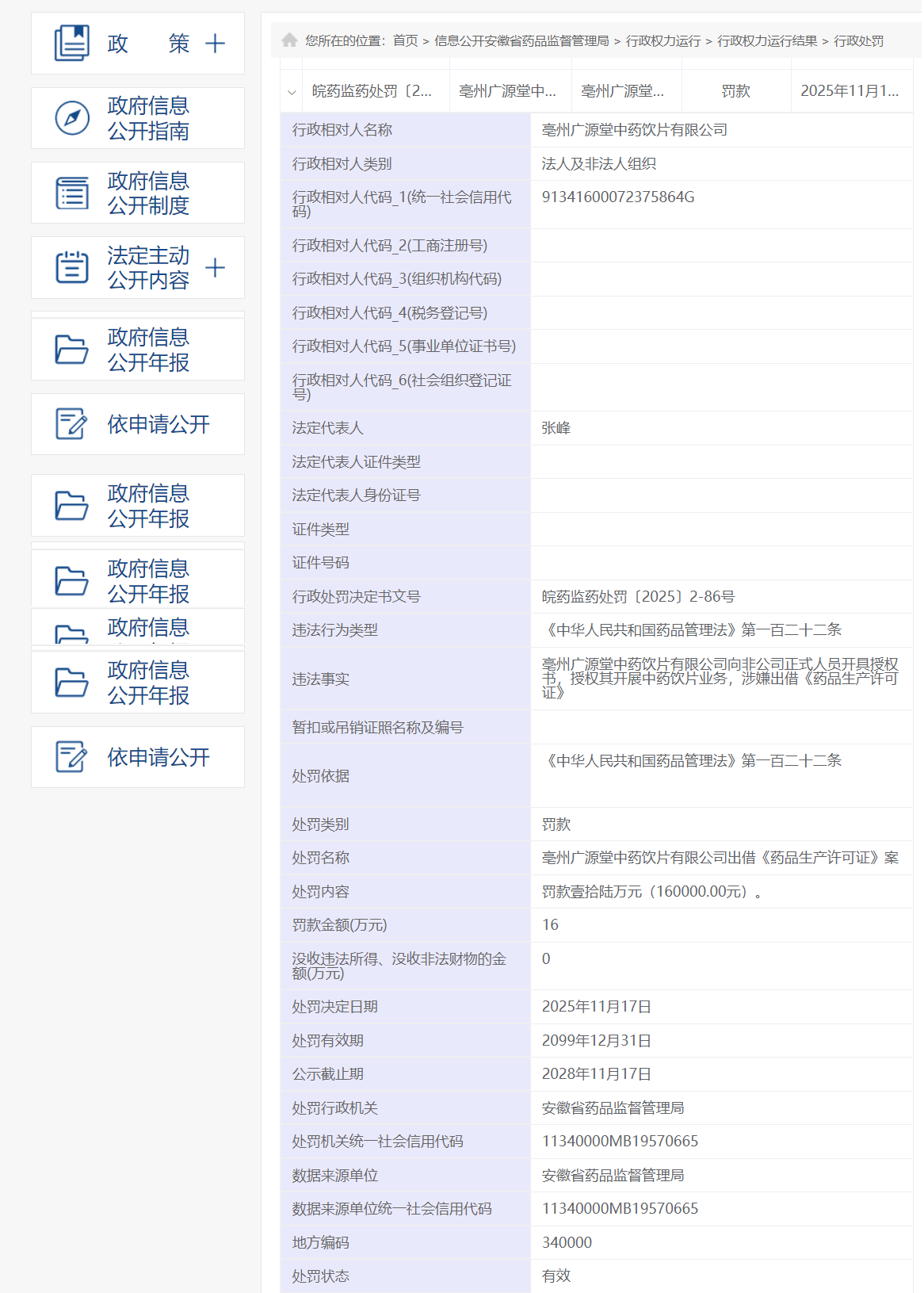Open breadcrumb link 行政权力运行结果
924x1293 pixels.
coord(767,40)
